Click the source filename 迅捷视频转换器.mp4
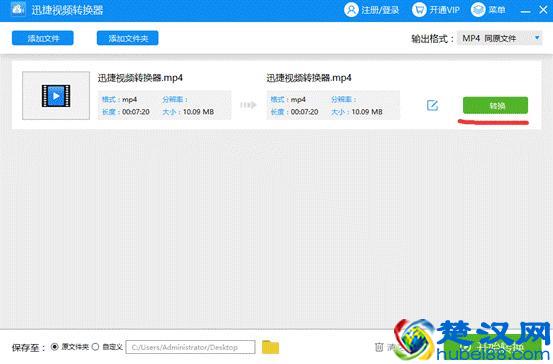 coord(140,78)
